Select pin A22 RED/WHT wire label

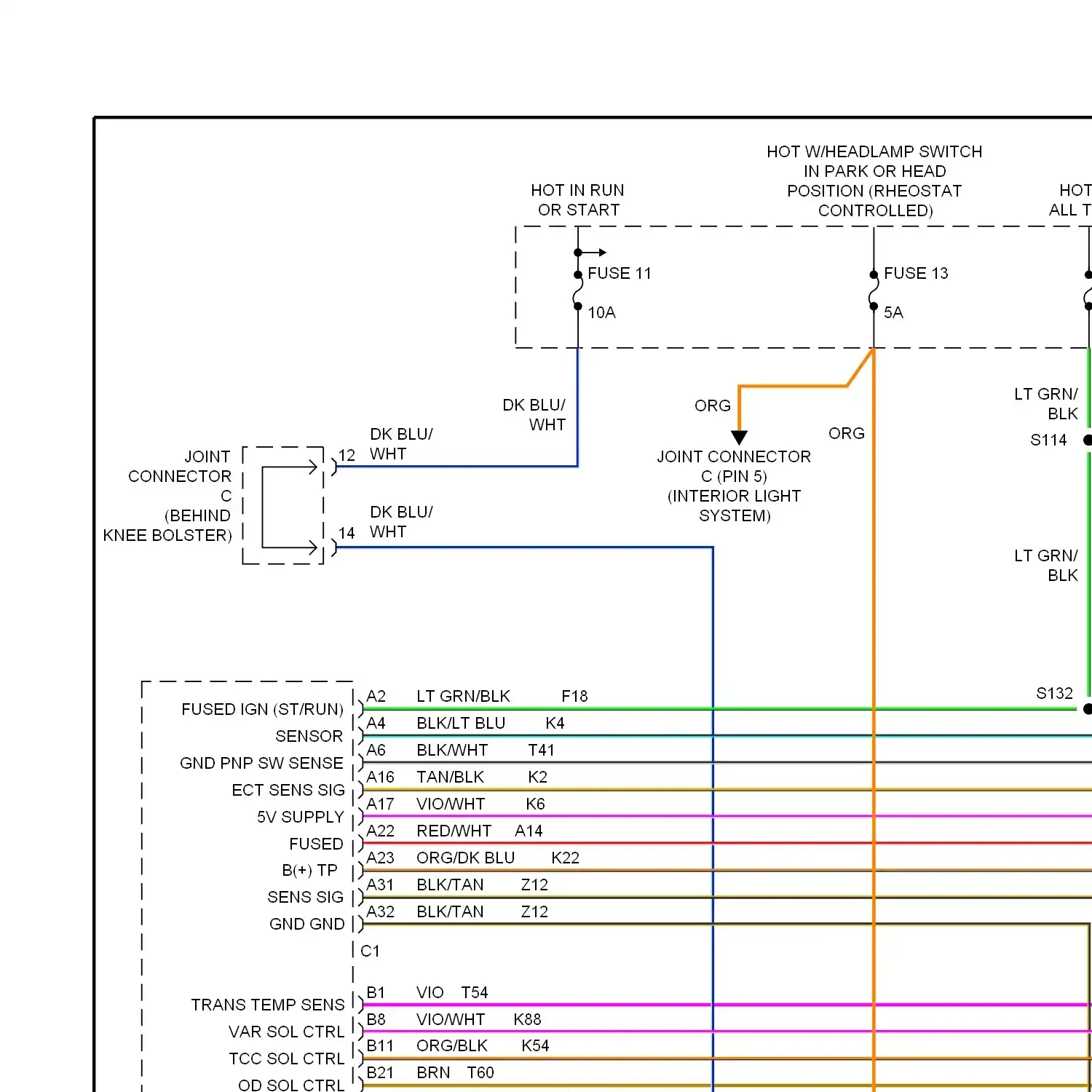tap(454, 831)
